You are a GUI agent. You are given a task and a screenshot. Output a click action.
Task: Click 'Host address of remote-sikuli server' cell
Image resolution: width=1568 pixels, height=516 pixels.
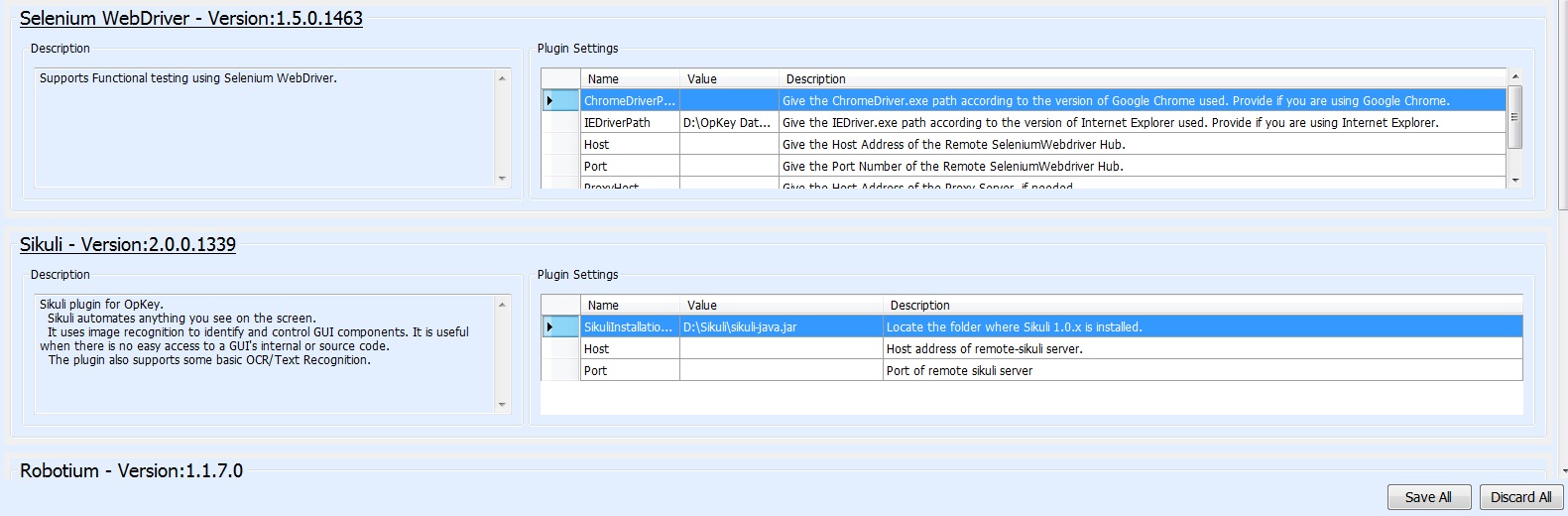point(1203,348)
